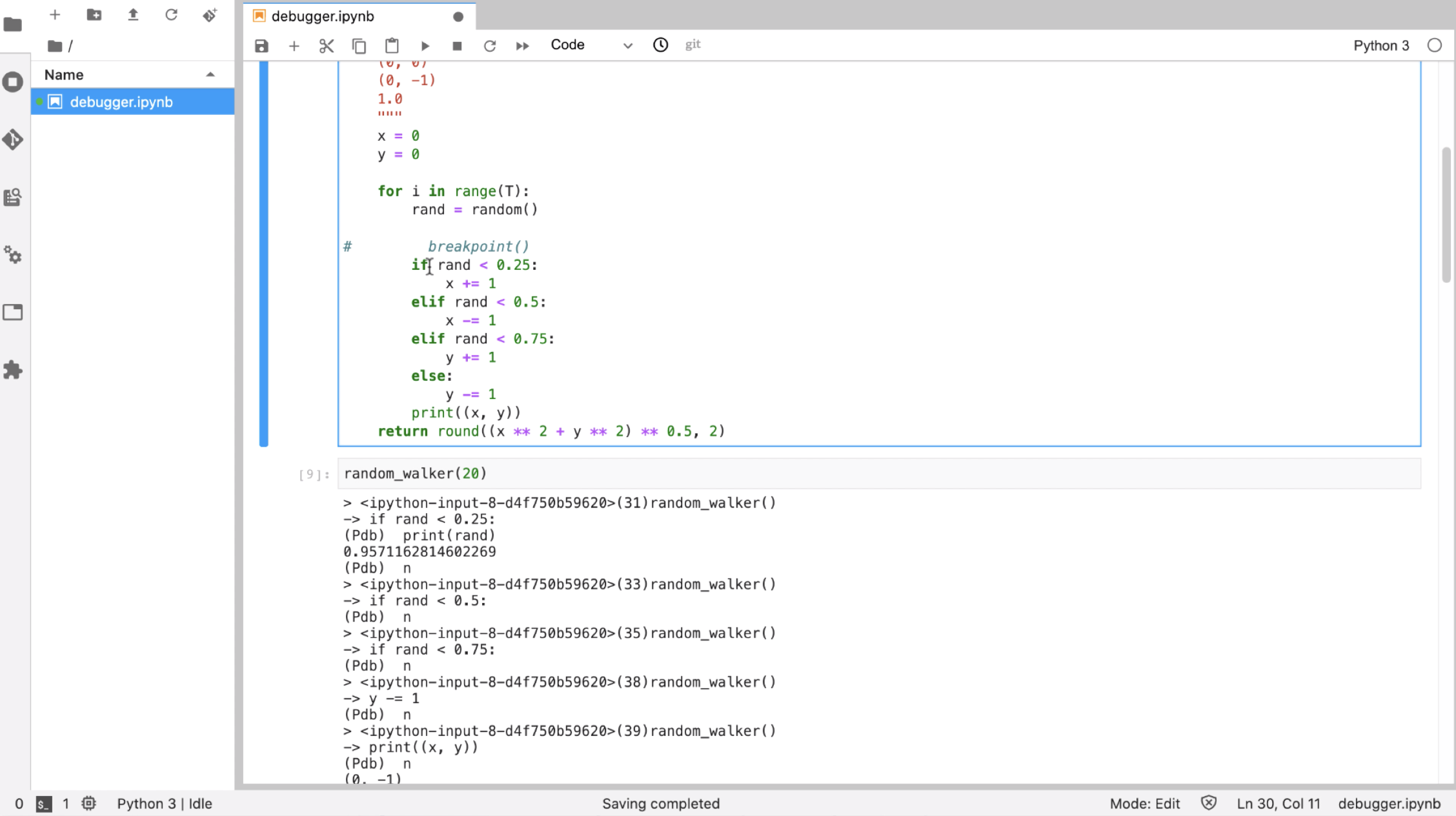Open the Git sidebar panel
The width and height of the screenshot is (1456, 816).
point(13,139)
